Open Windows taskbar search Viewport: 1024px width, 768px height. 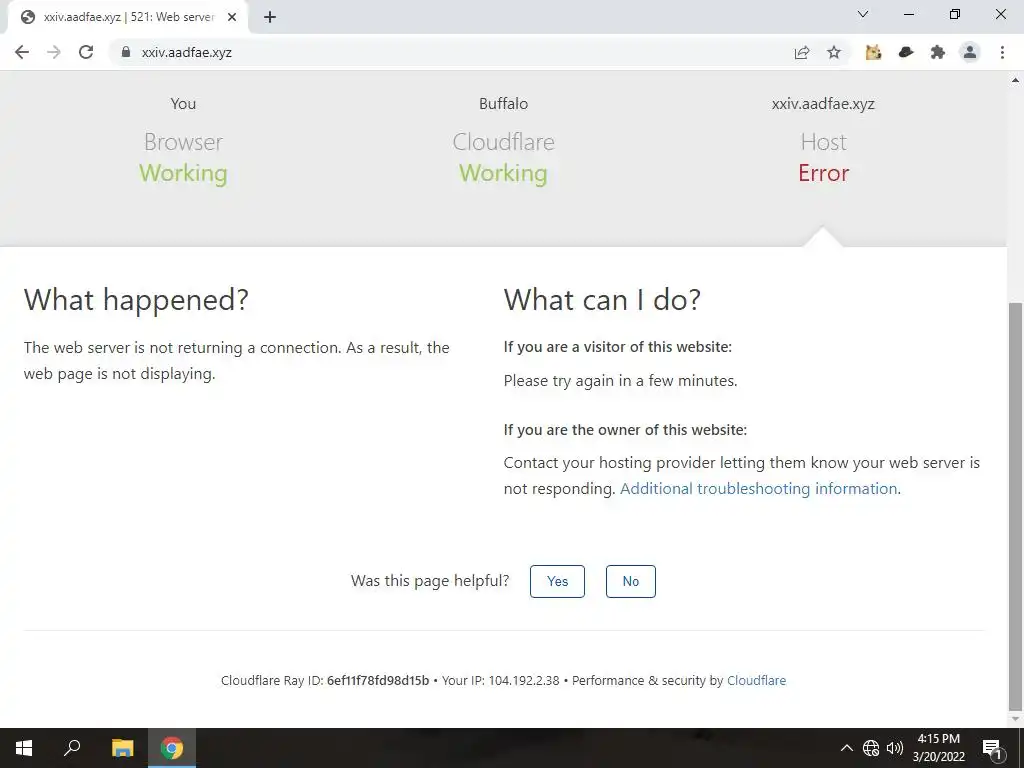[x=72, y=748]
